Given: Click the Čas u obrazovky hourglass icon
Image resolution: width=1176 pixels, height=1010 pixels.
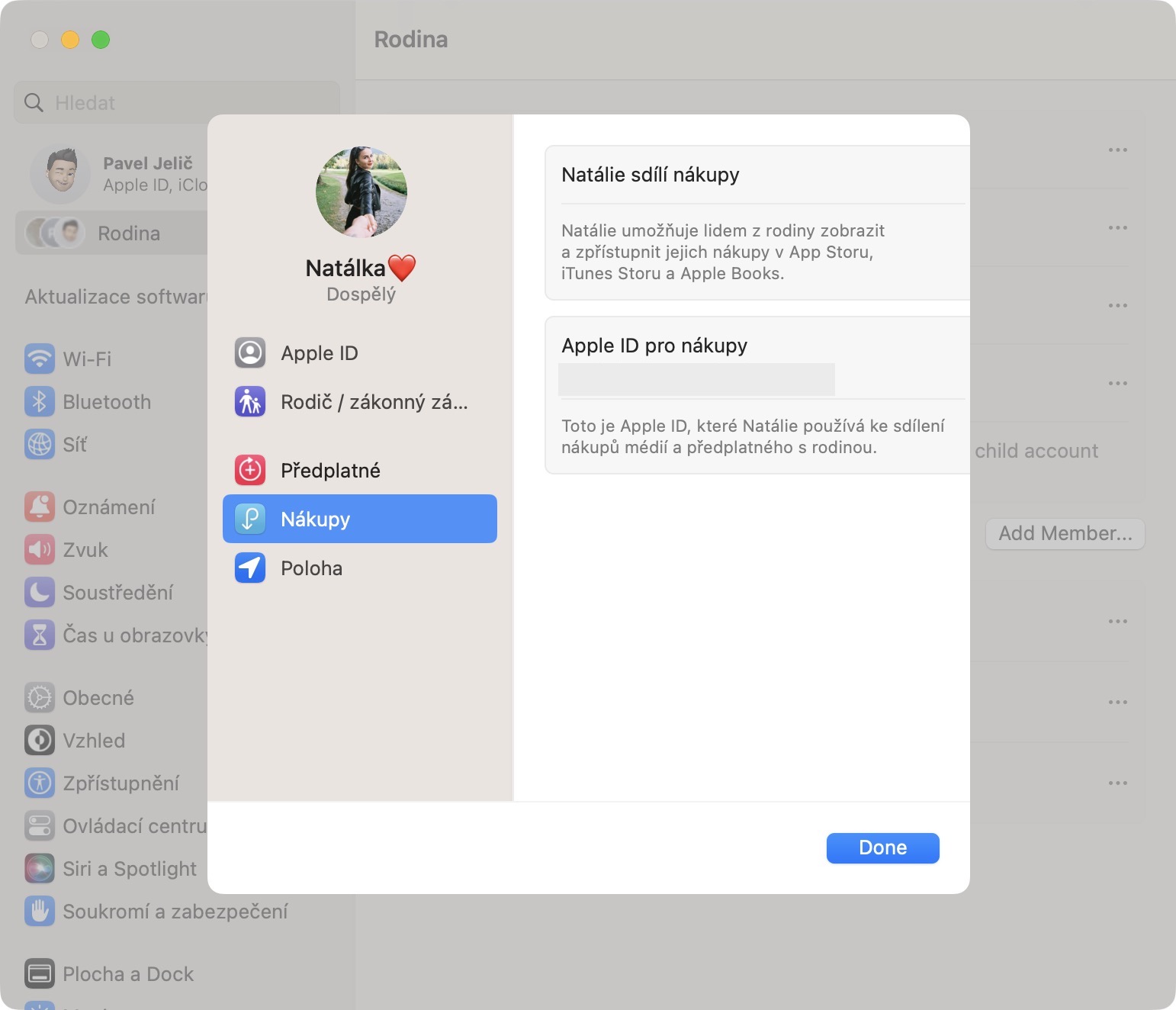Looking at the screenshot, I should [x=40, y=635].
